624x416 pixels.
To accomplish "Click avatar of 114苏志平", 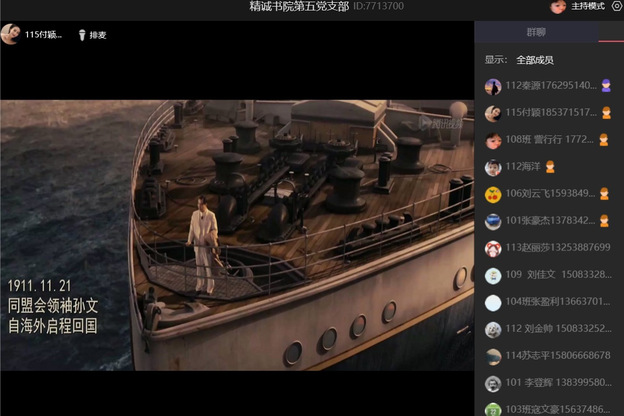I will [x=493, y=357].
